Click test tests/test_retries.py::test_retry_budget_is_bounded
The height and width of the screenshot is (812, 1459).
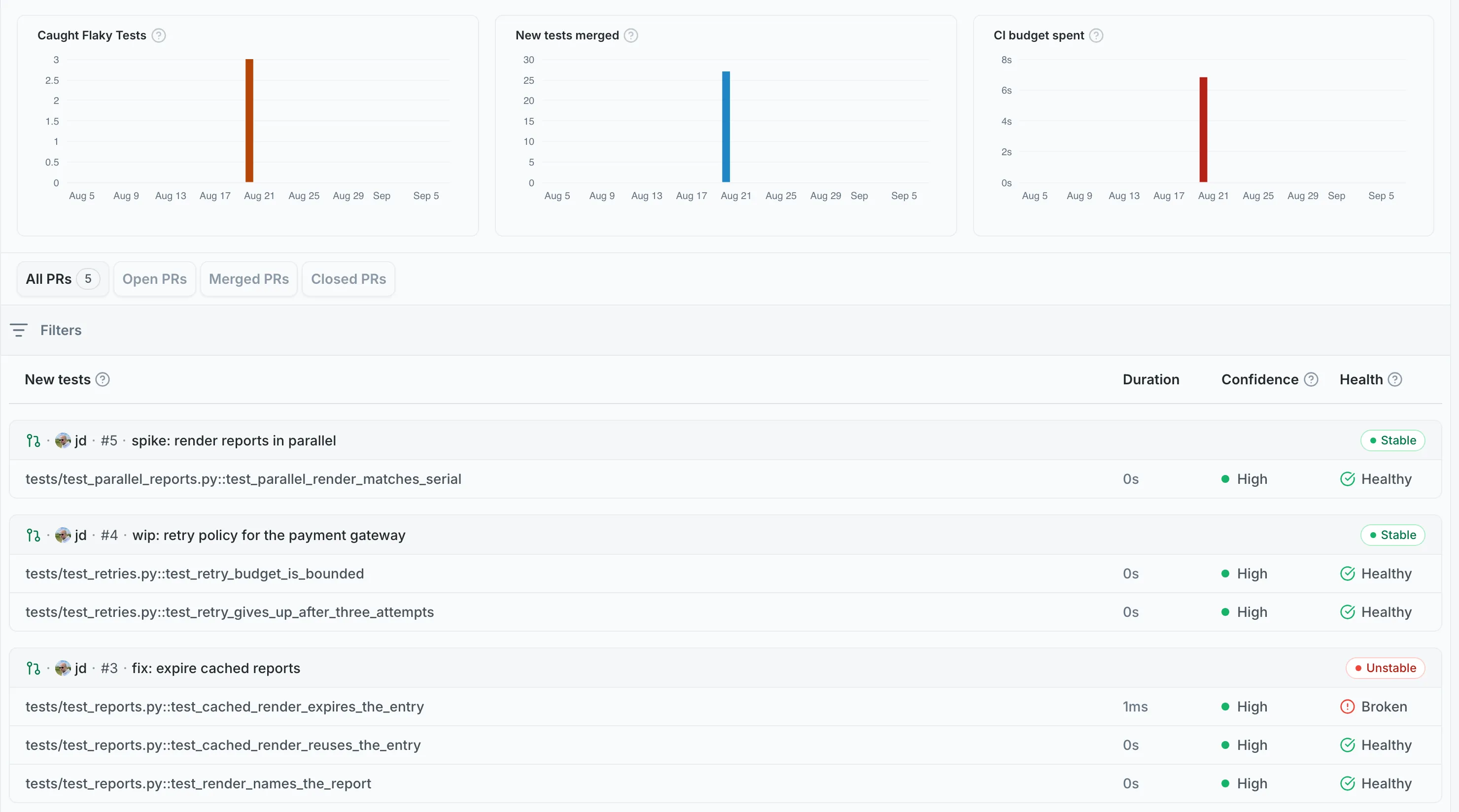click(195, 574)
